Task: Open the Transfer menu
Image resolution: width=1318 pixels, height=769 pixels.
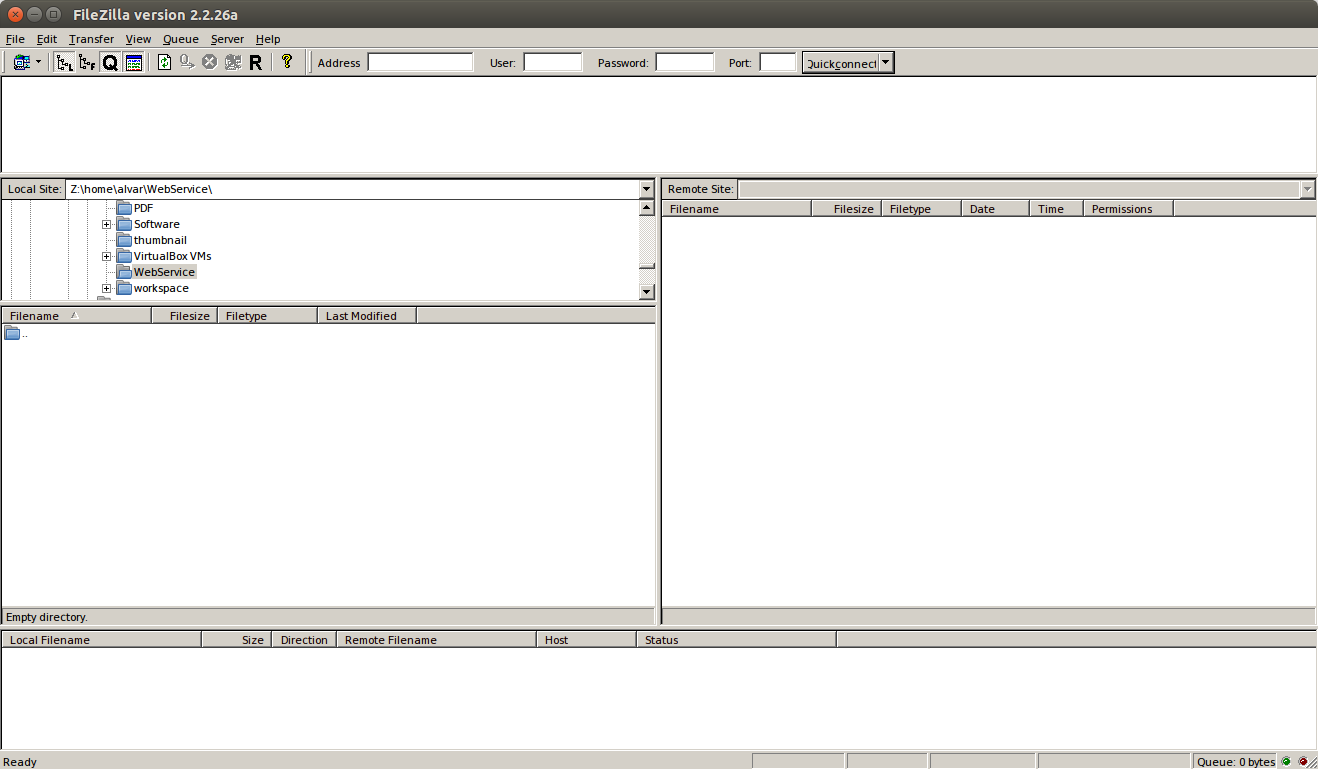Action: tap(91, 39)
